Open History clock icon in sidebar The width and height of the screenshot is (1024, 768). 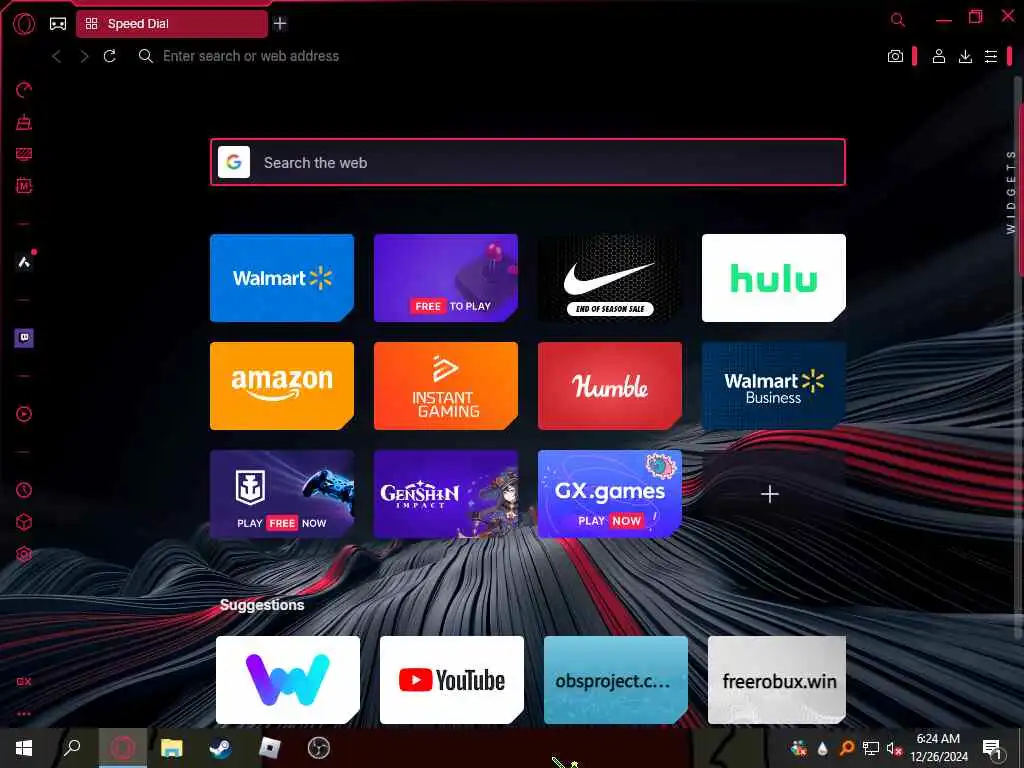coord(24,490)
